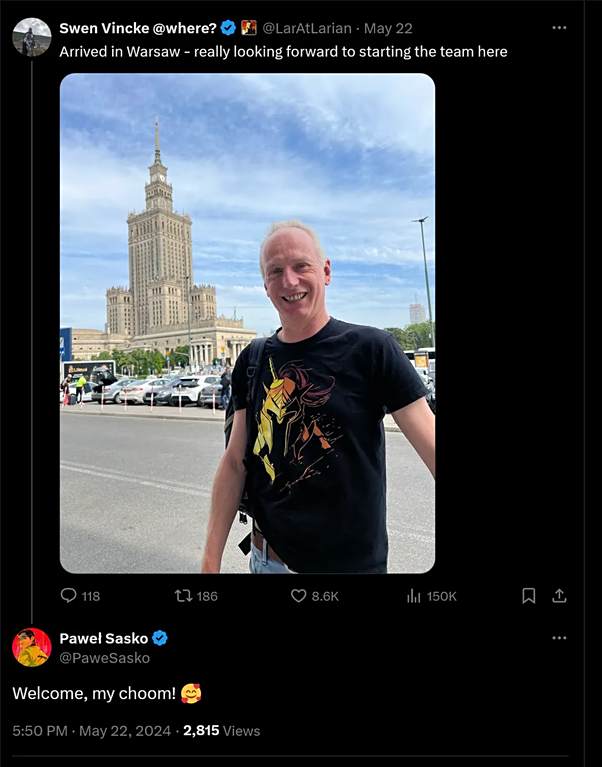Open the Pawel Sasko display name
Screen dimensions: 602x767
click(x=104, y=638)
